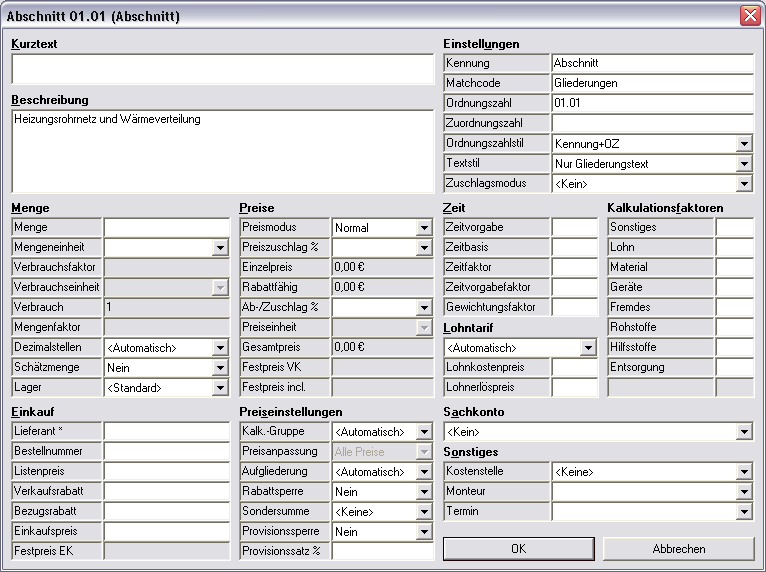Open the Preiszuschlag % dropdown

[424, 247]
